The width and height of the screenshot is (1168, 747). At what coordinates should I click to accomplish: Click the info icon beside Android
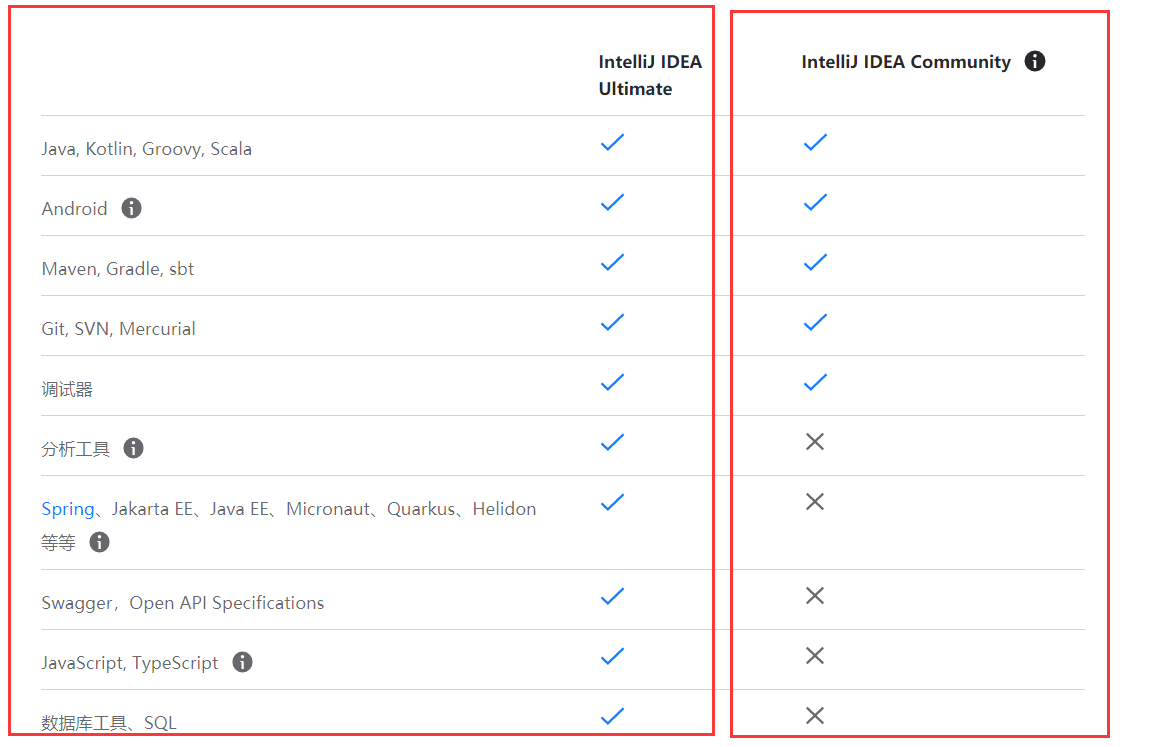(131, 208)
